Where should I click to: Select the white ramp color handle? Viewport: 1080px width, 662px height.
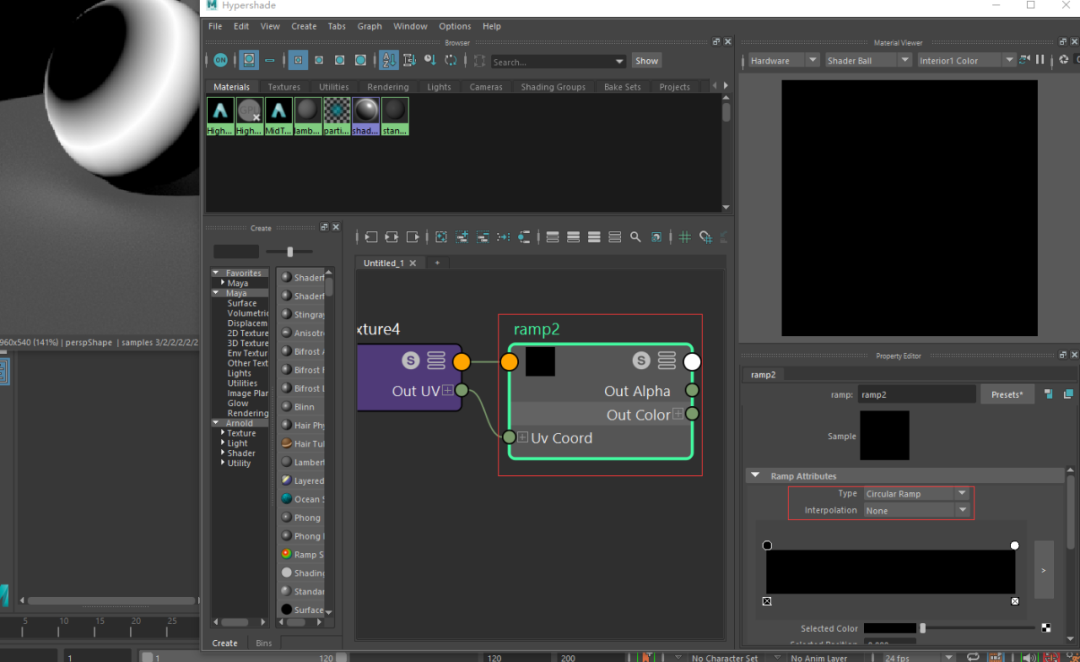(1015, 545)
